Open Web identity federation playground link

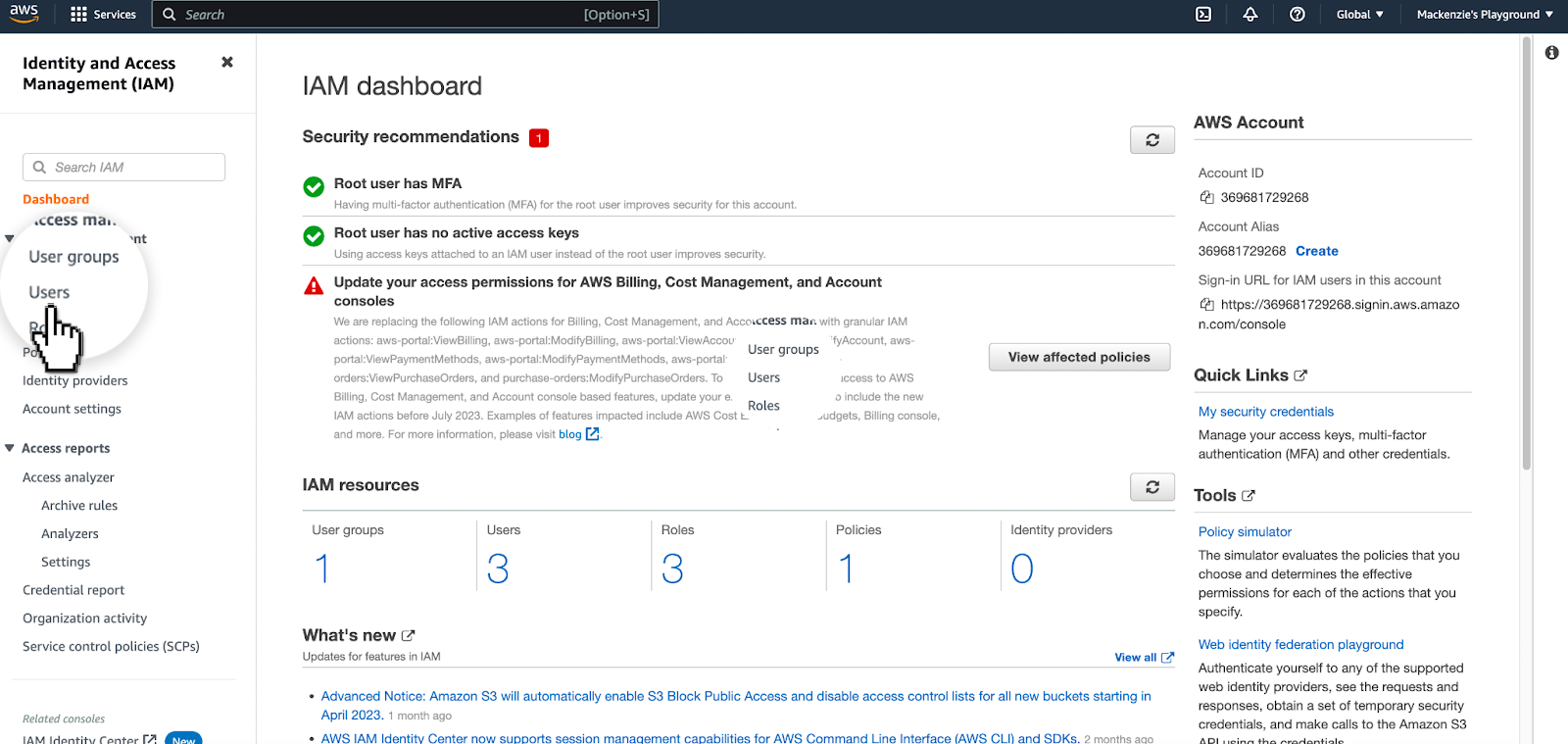click(x=1300, y=644)
